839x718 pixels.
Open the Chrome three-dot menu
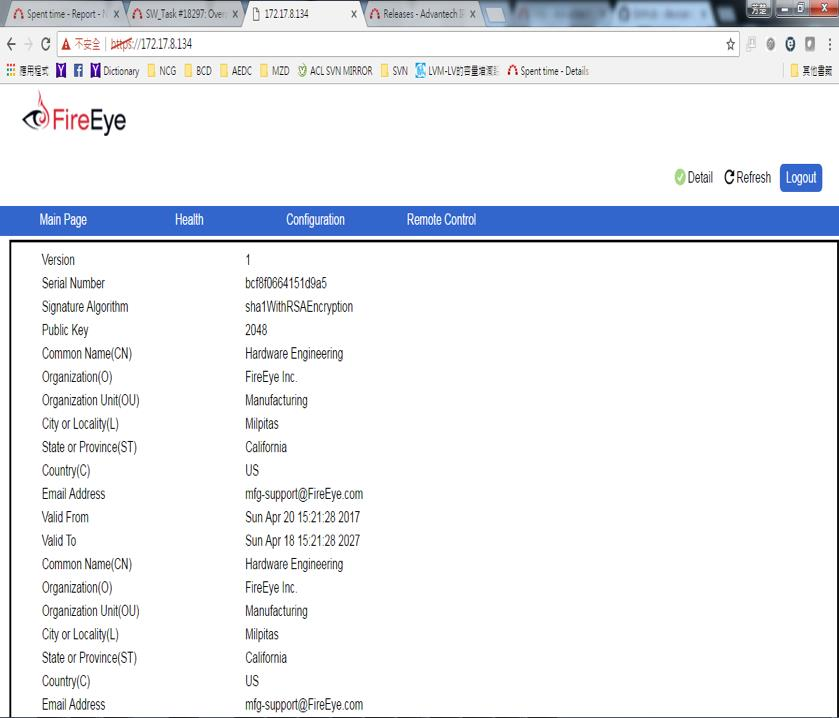(829, 44)
